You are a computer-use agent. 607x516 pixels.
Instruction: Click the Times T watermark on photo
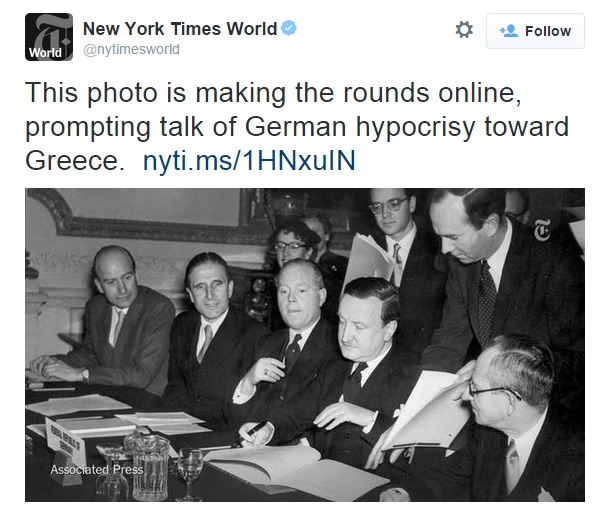542,230
